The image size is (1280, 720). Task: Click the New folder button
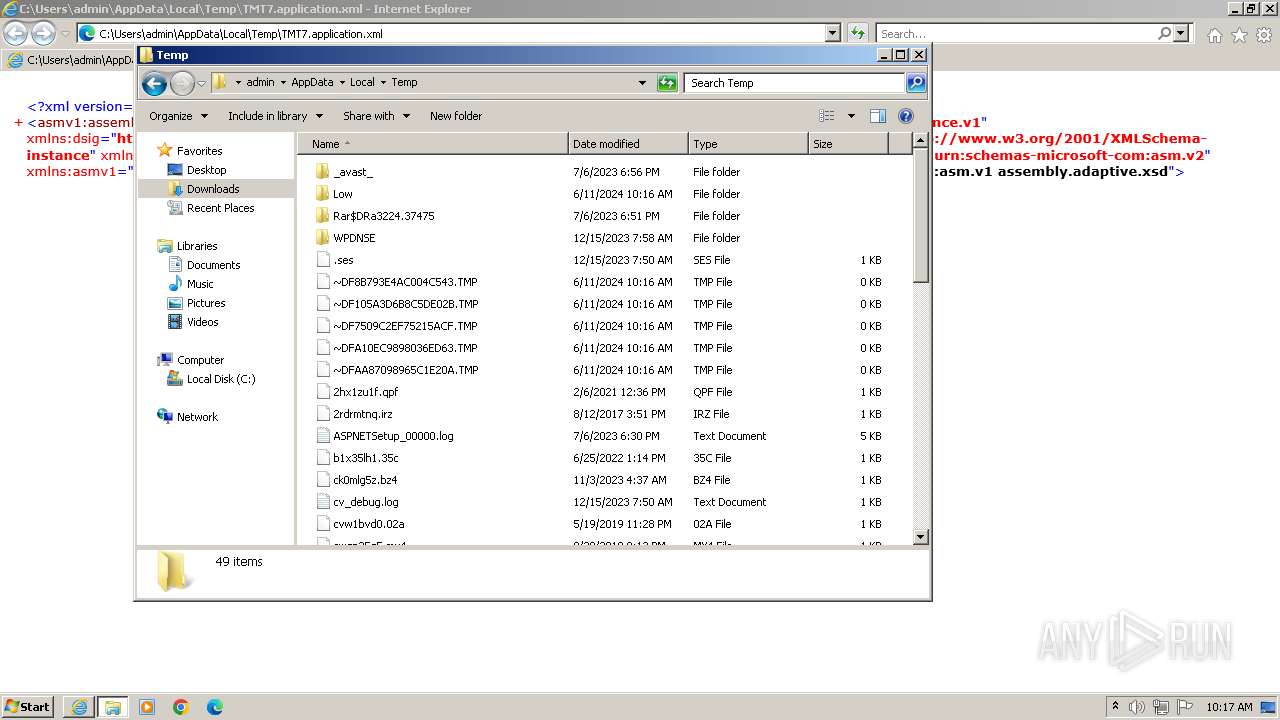point(456,116)
